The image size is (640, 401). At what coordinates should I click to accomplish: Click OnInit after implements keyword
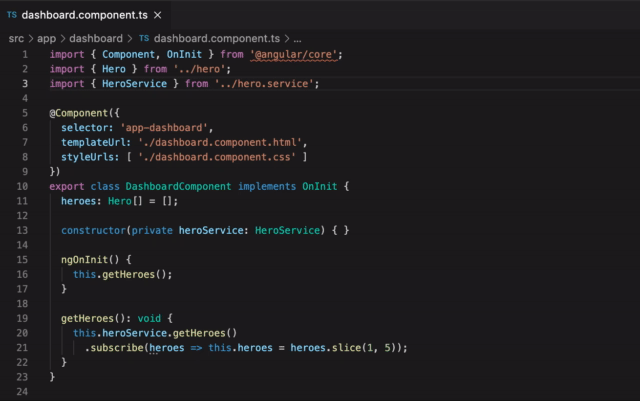point(320,187)
